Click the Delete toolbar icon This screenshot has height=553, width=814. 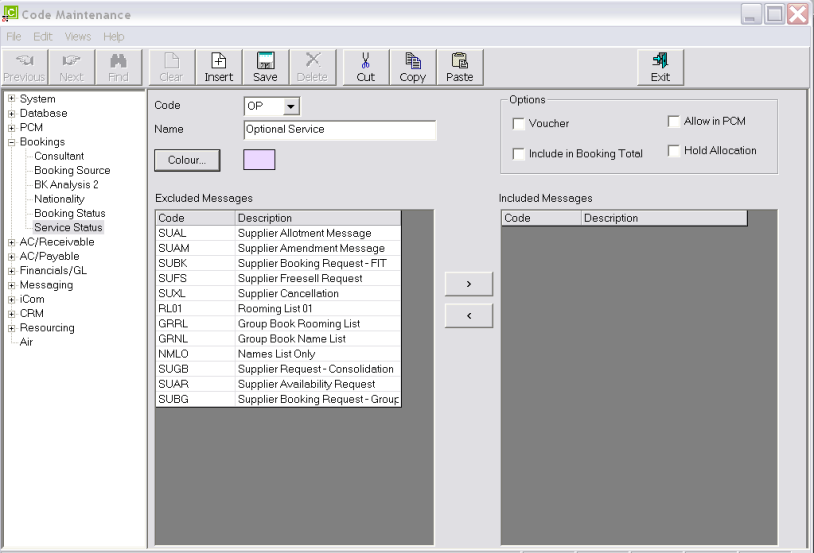pos(313,68)
